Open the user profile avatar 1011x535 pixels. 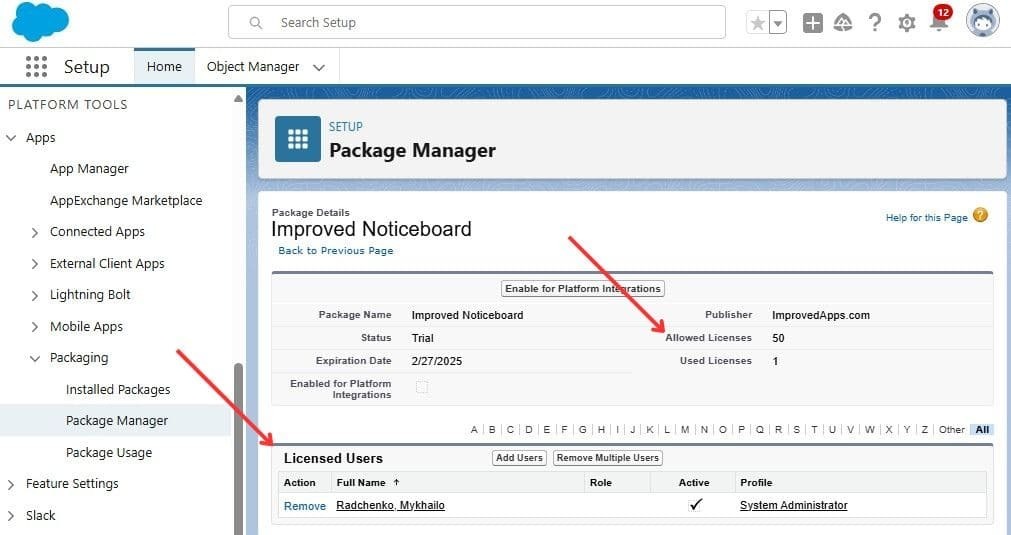coord(982,21)
